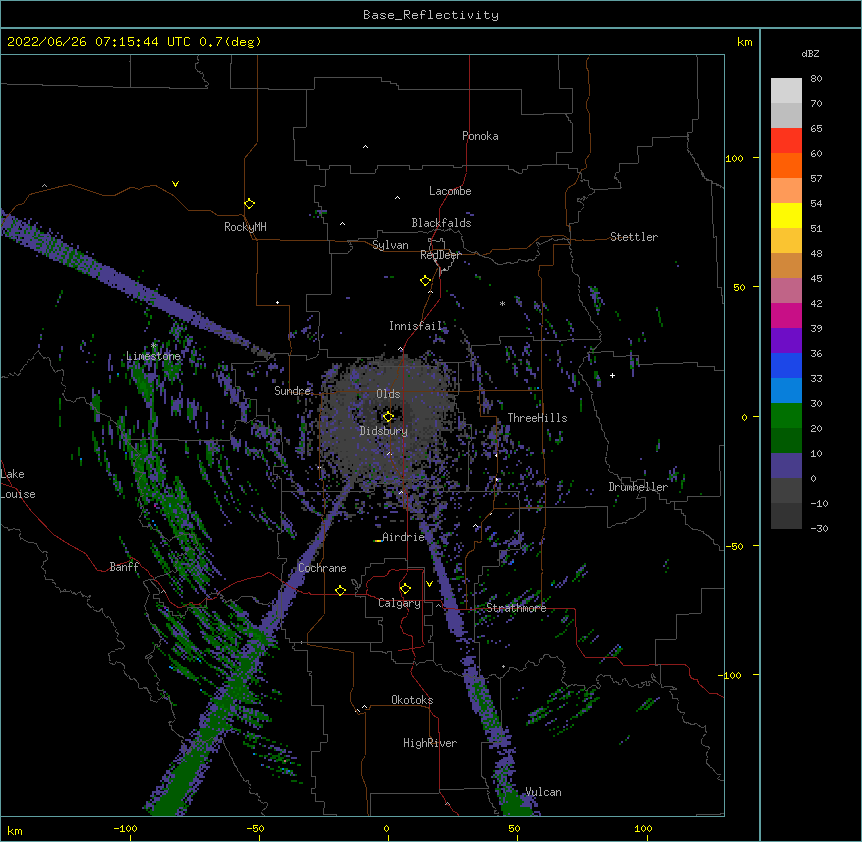Select the 39 dBZ purple legend swatch
862x842 pixels.
[786, 340]
